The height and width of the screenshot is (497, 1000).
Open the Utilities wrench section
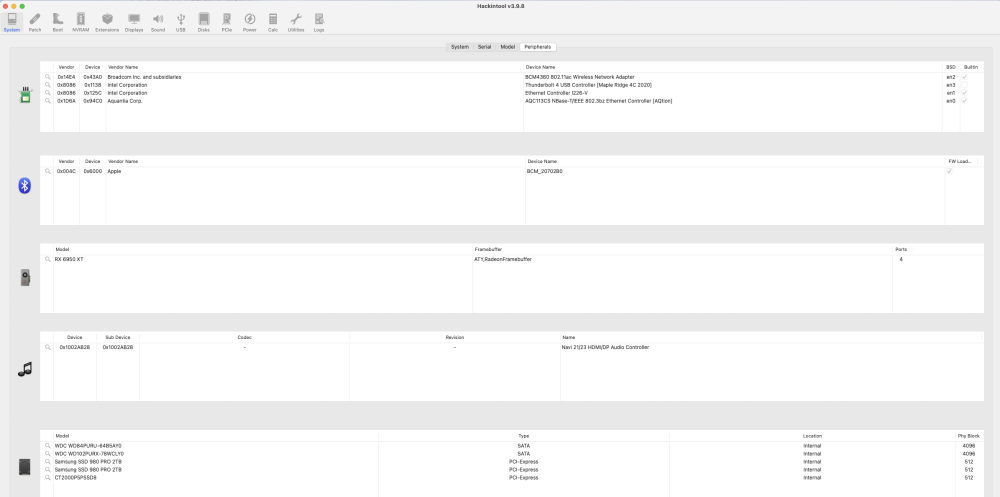pyautogui.click(x=296, y=22)
